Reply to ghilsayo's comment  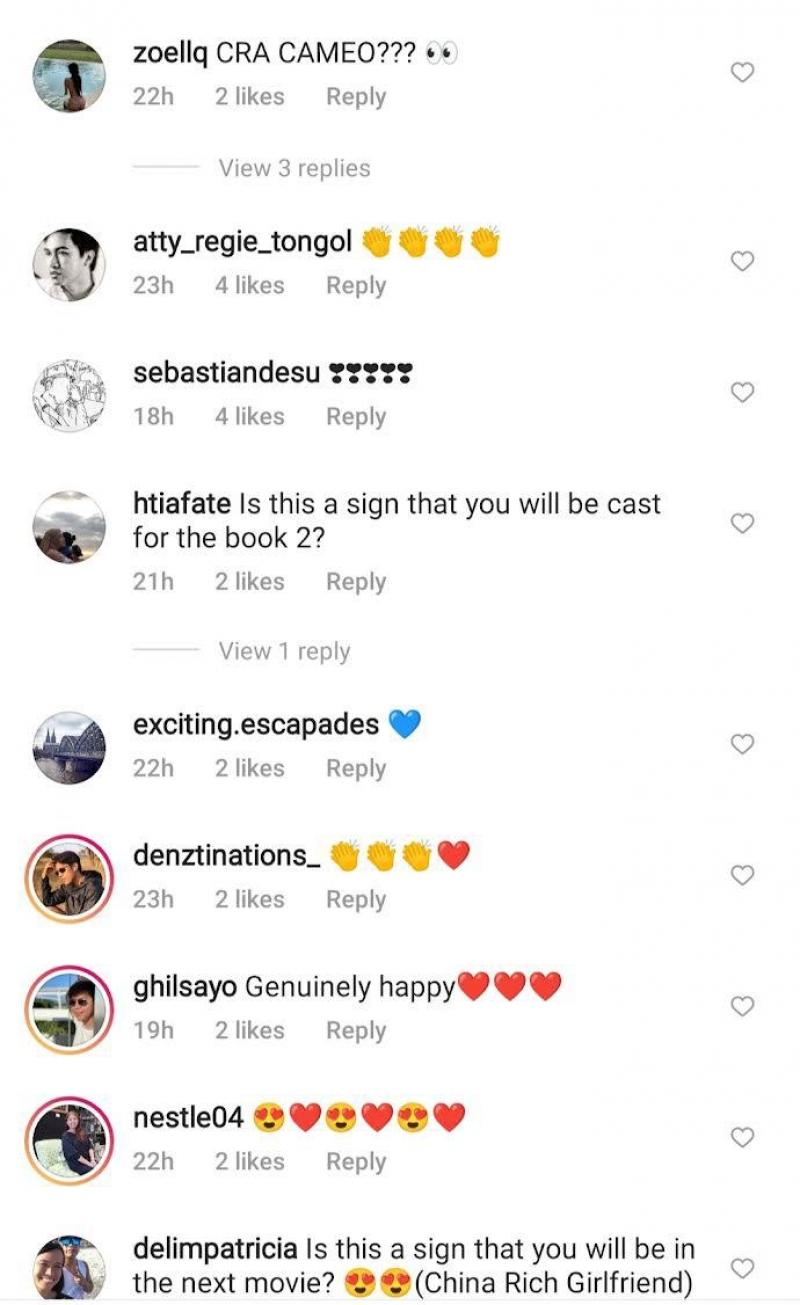356,1030
